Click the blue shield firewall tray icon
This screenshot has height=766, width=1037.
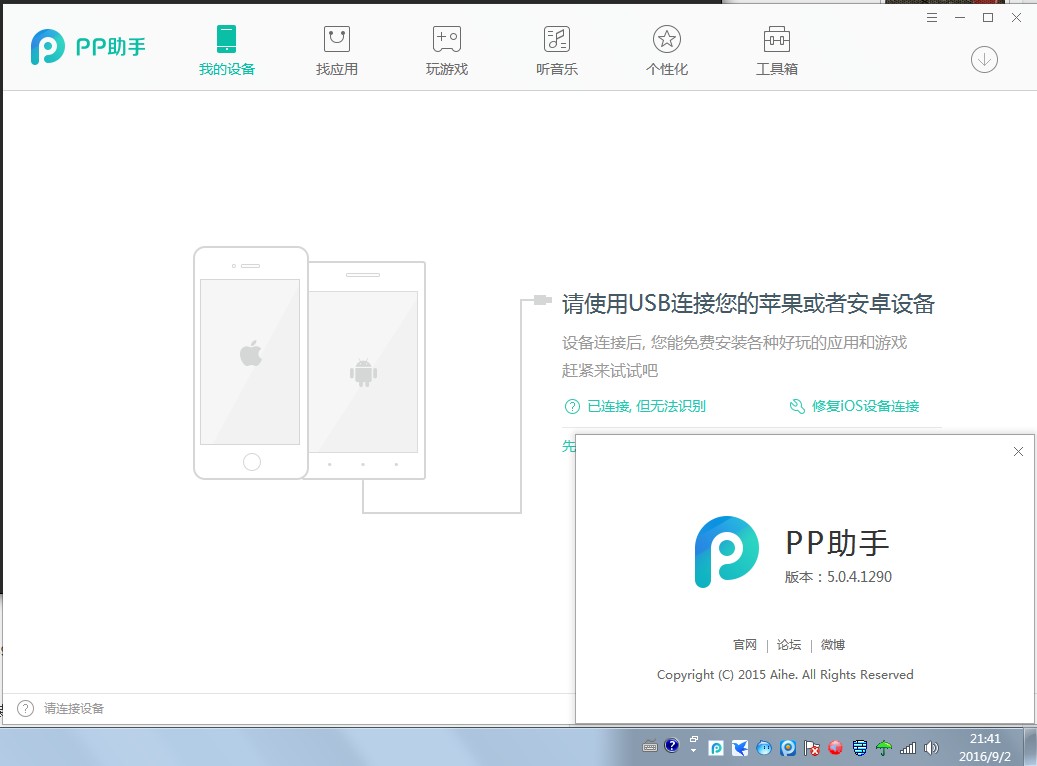(860, 747)
